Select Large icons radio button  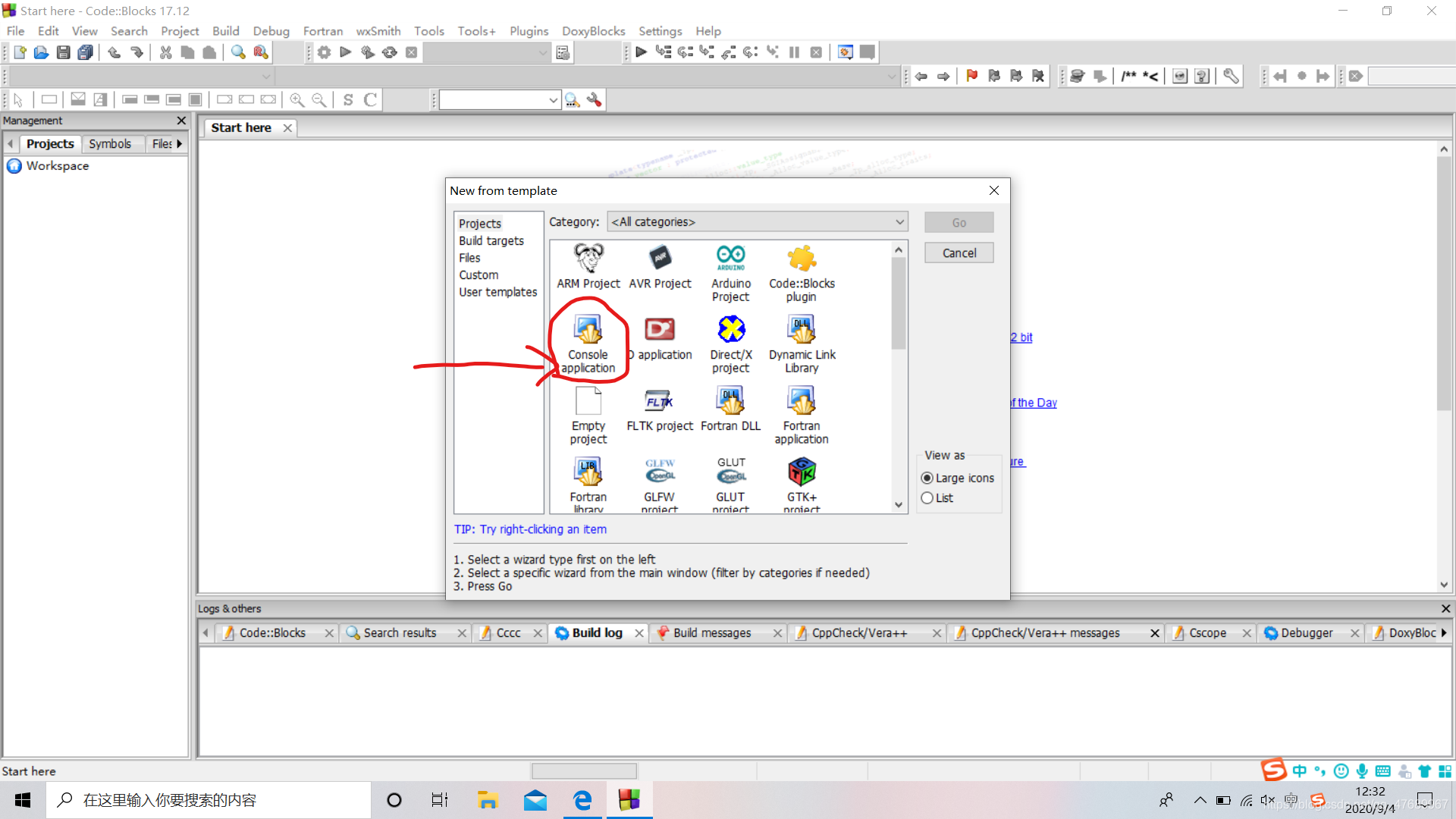pos(927,478)
